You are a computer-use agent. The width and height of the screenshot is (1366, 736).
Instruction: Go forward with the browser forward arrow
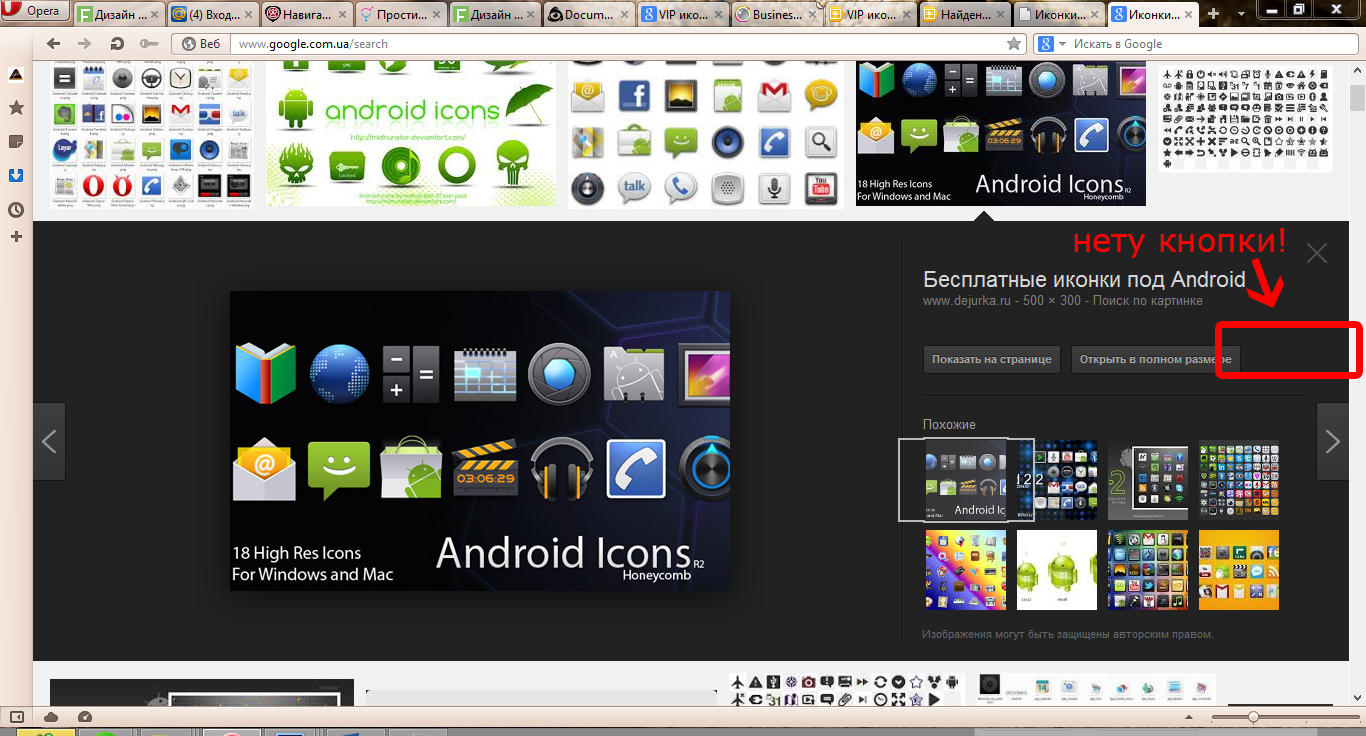click(x=85, y=44)
